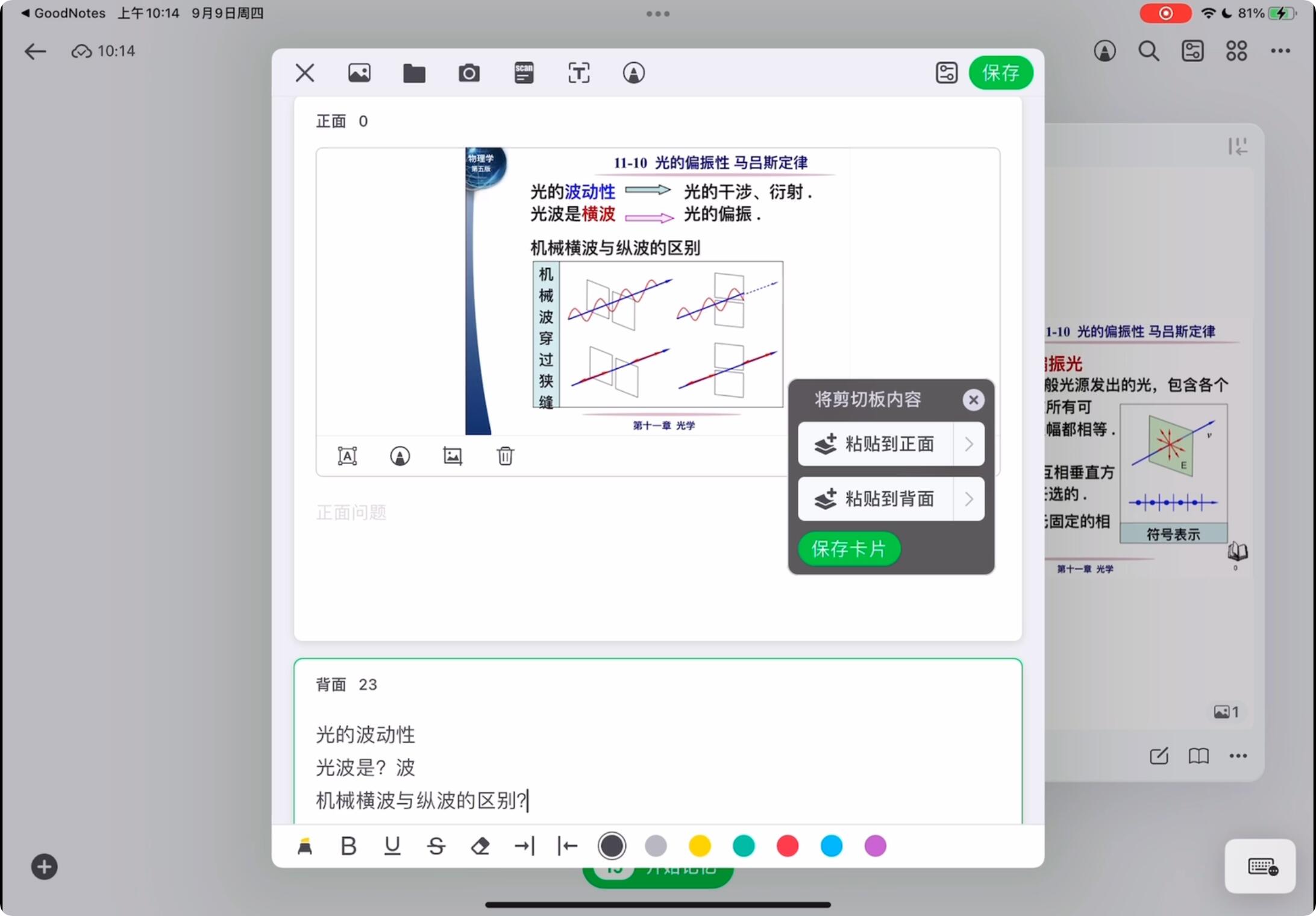Expand the arrow beside 粘贴到背面
Screen dimensions: 1316x916
pyautogui.click(x=969, y=499)
